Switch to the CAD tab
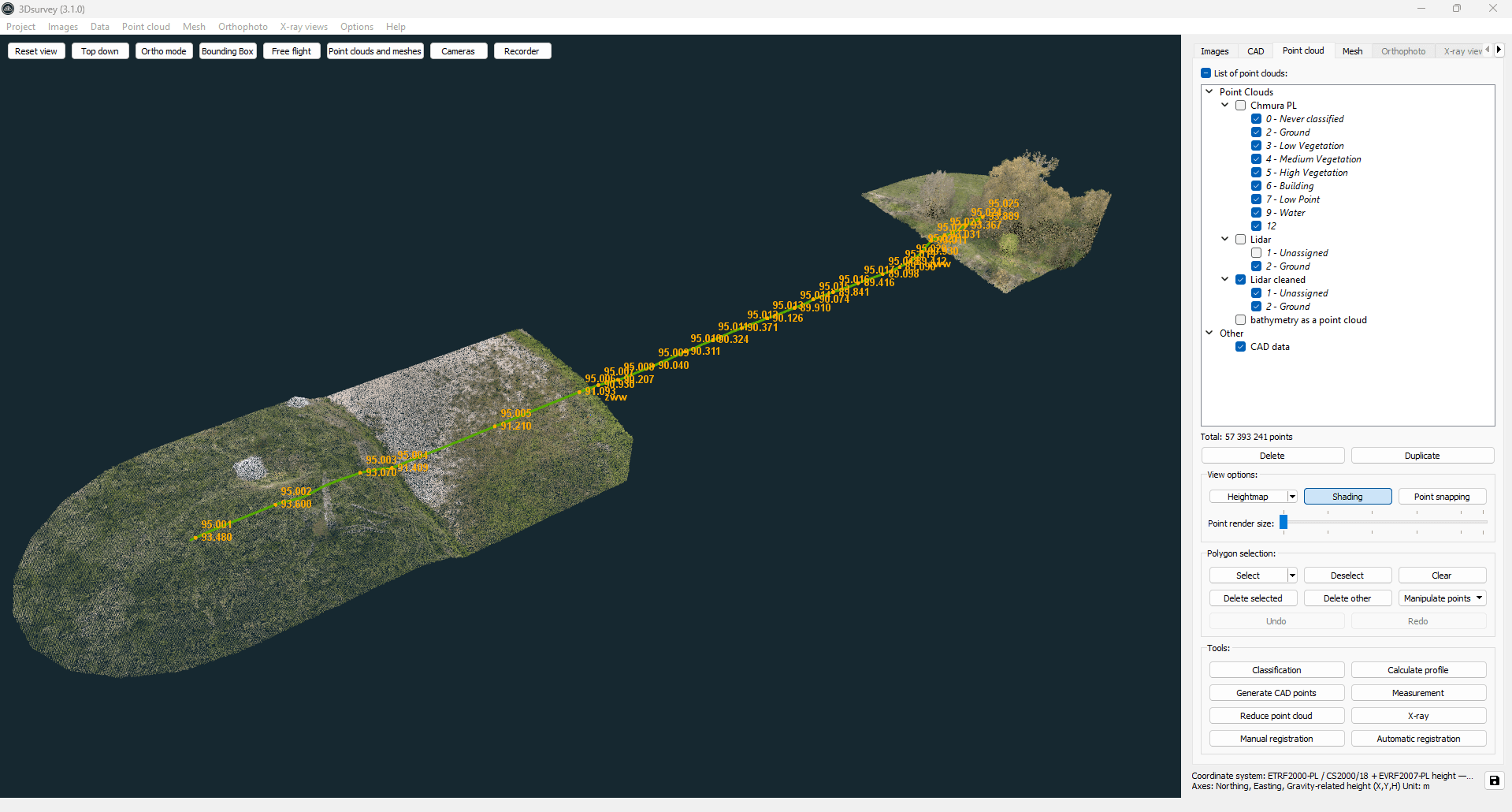 1256,51
